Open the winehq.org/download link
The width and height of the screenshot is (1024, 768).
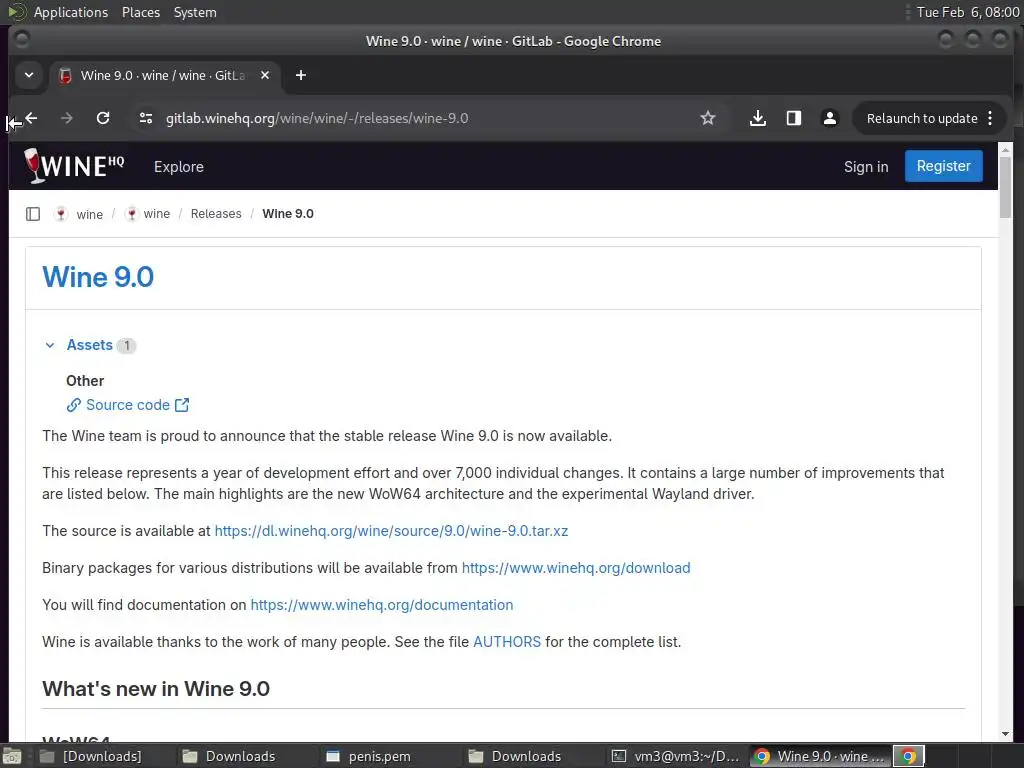pyautogui.click(x=576, y=568)
